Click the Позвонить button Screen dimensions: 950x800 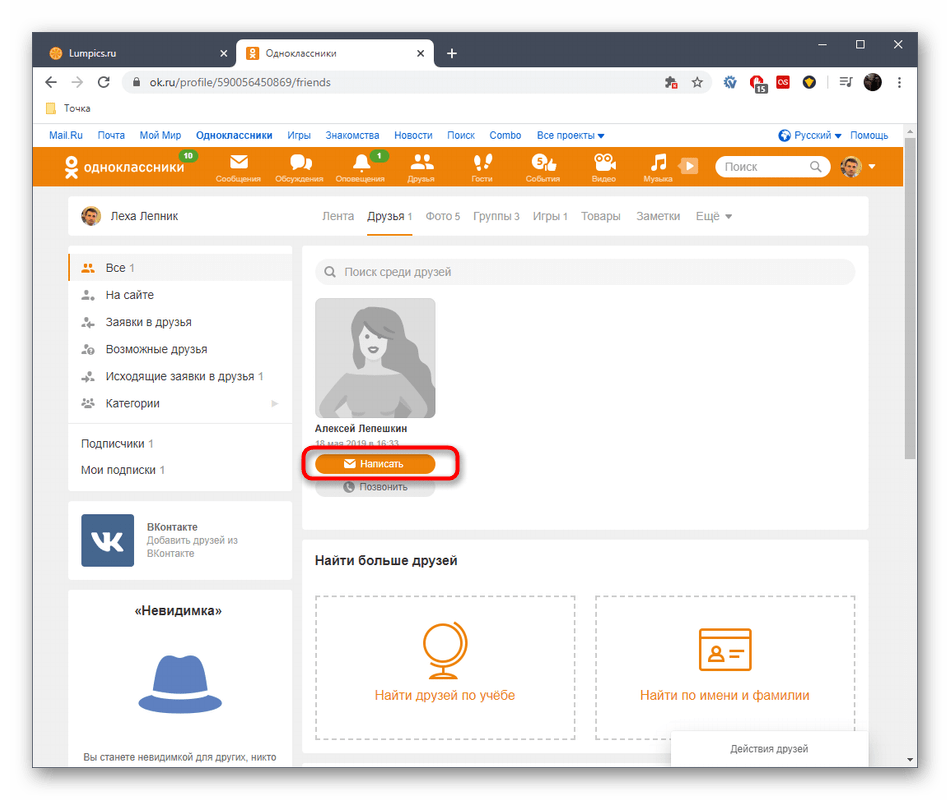point(375,487)
